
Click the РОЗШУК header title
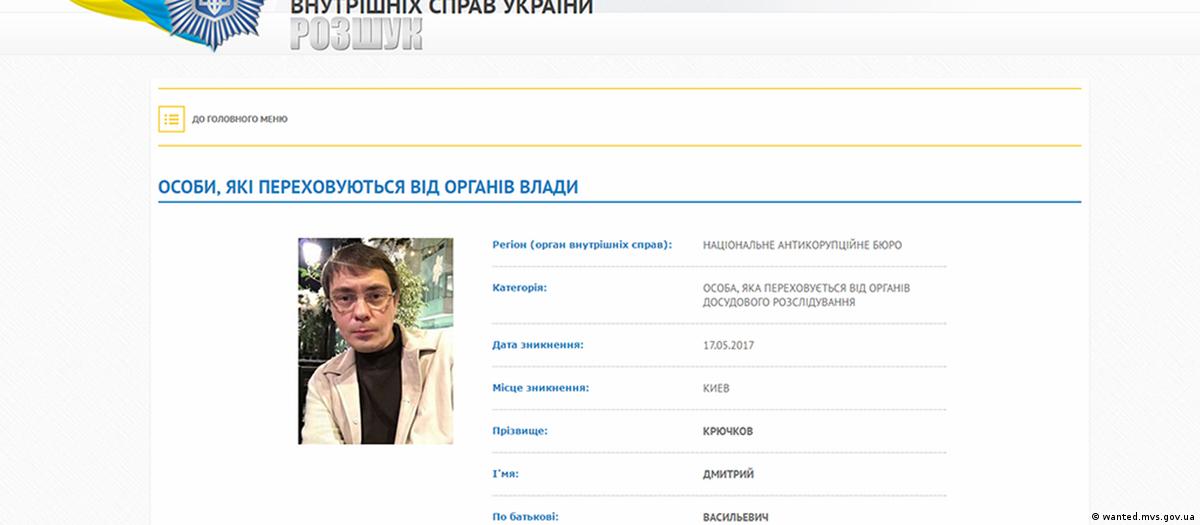click(356, 34)
